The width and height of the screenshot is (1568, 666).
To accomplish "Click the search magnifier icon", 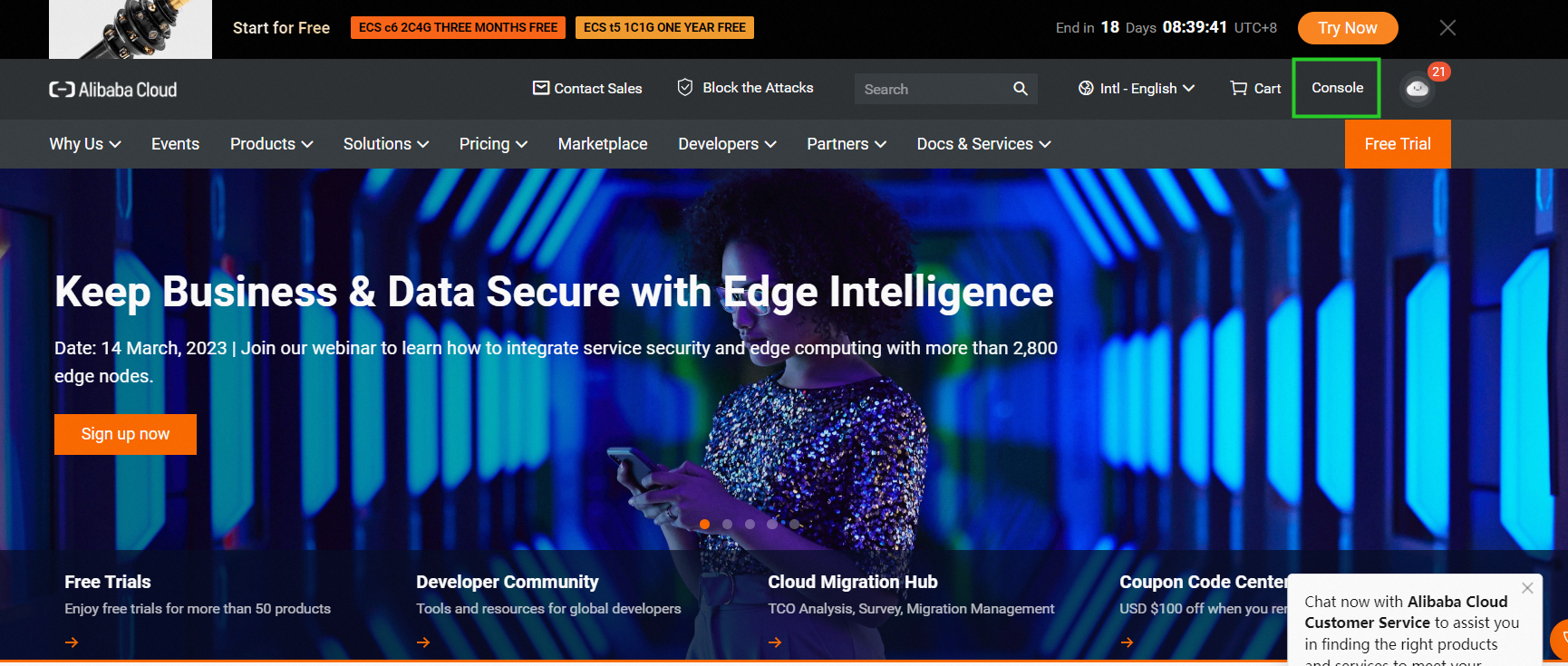I will click(x=1021, y=89).
